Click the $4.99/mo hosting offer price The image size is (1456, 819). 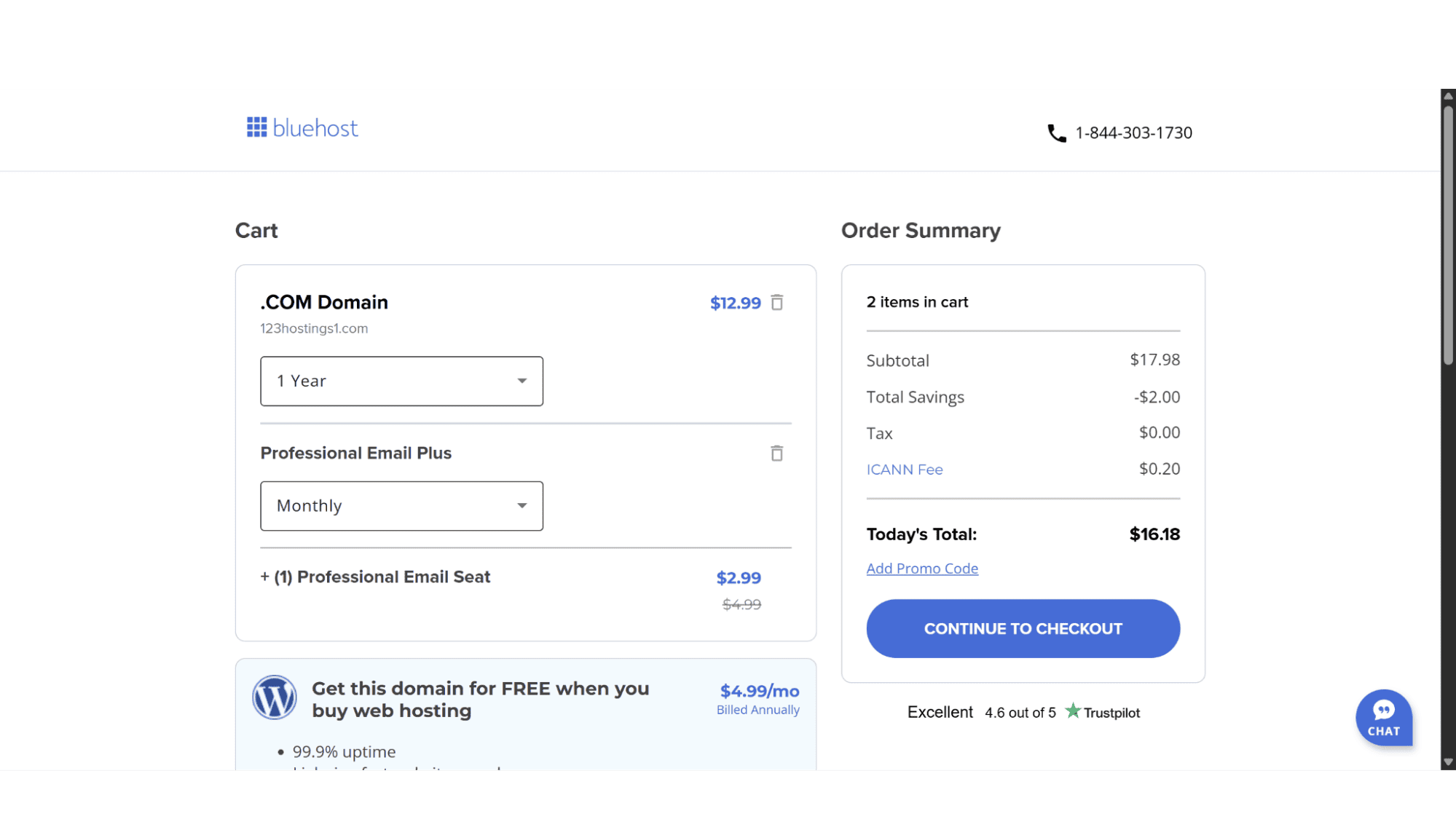click(760, 691)
